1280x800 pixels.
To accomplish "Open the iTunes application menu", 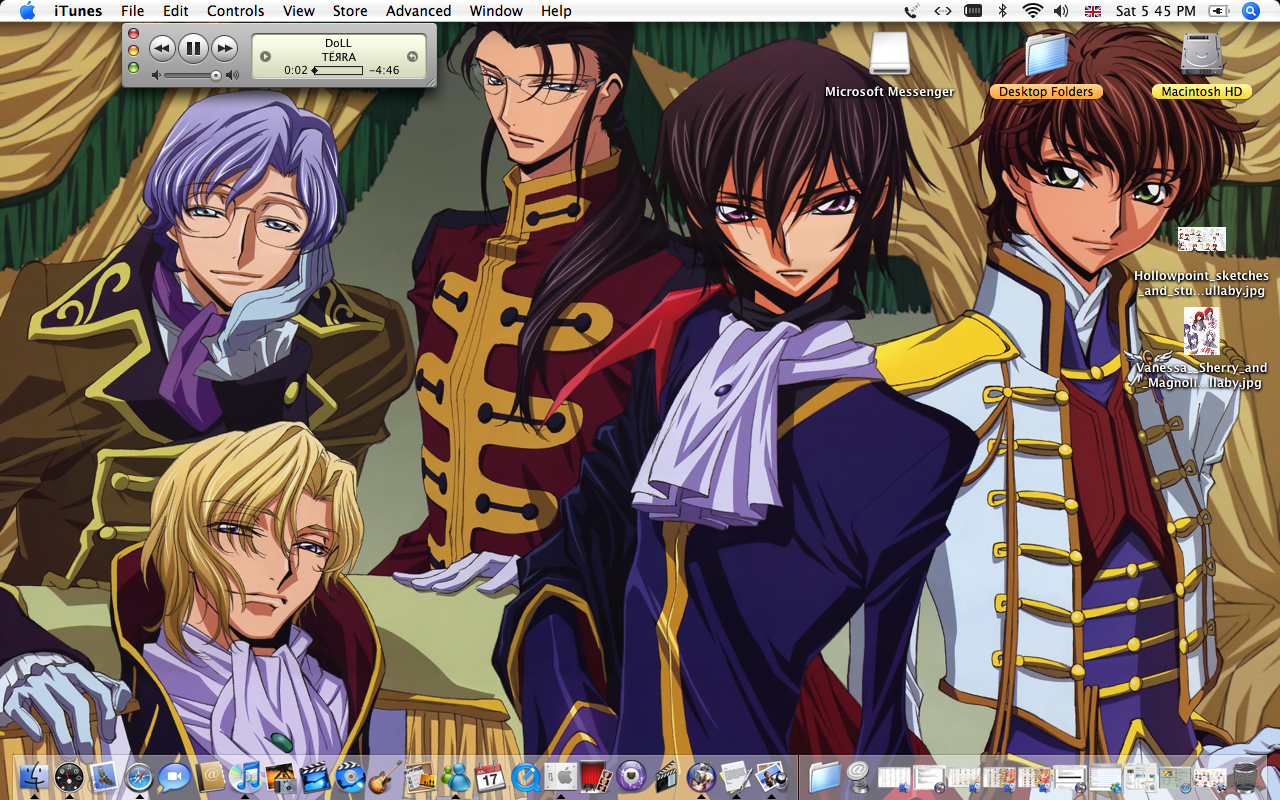I will pyautogui.click(x=78, y=11).
